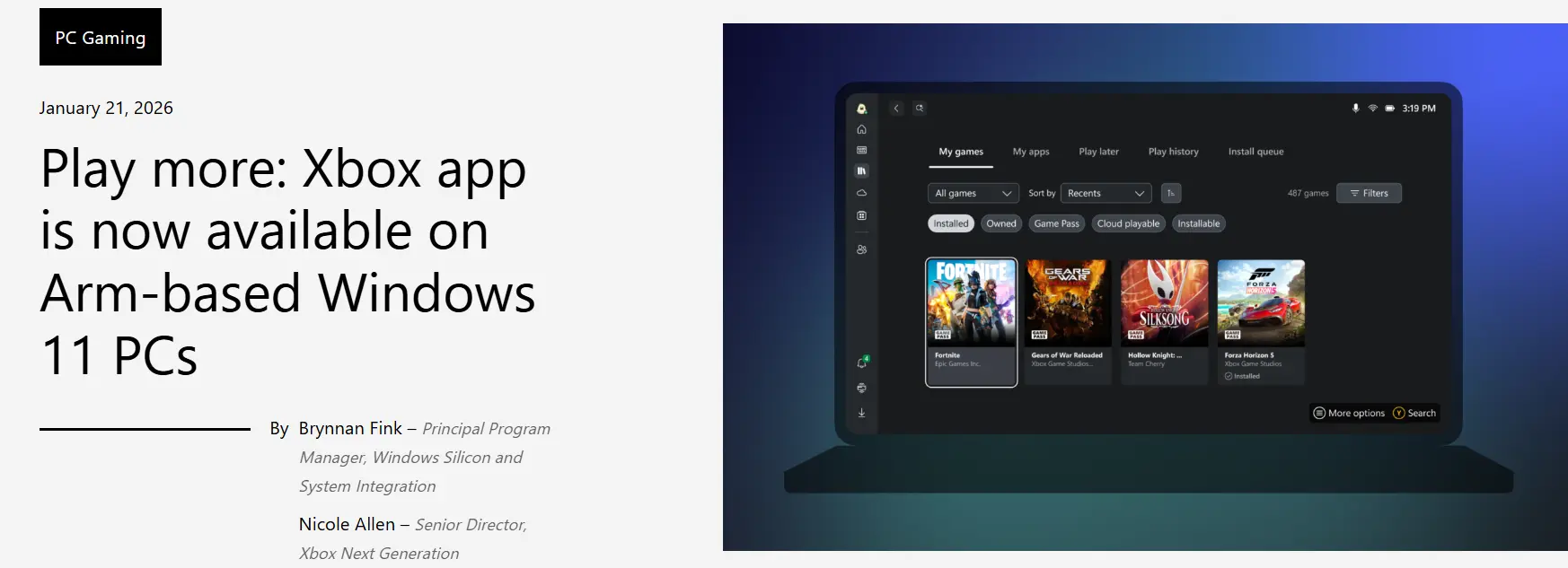This screenshot has height=568, width=1568.
Task: Expand the All games dropdown
Action: tap(973, 193)
